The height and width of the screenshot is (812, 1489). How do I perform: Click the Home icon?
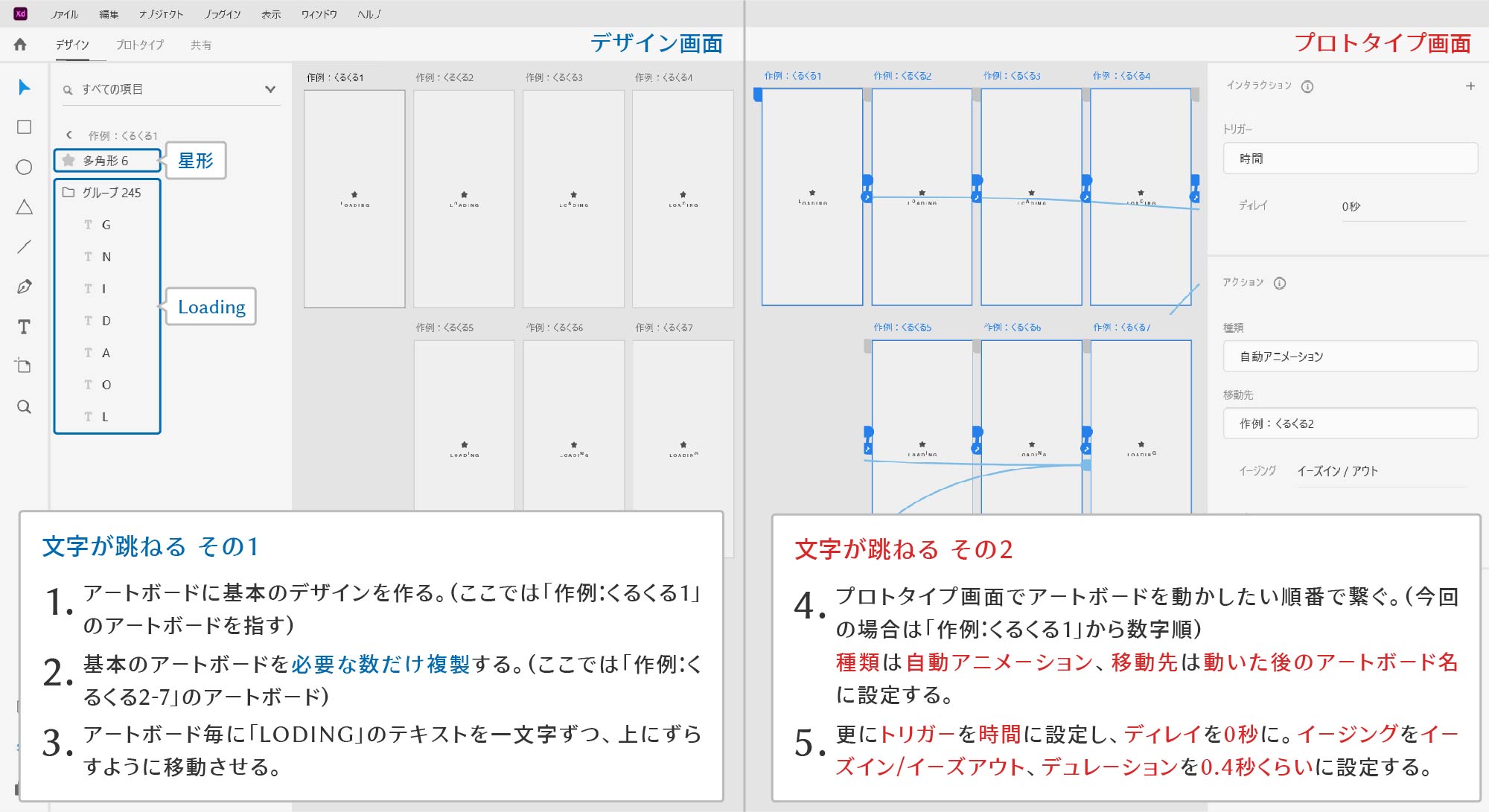pyautogui.click(x=20, y=45)
